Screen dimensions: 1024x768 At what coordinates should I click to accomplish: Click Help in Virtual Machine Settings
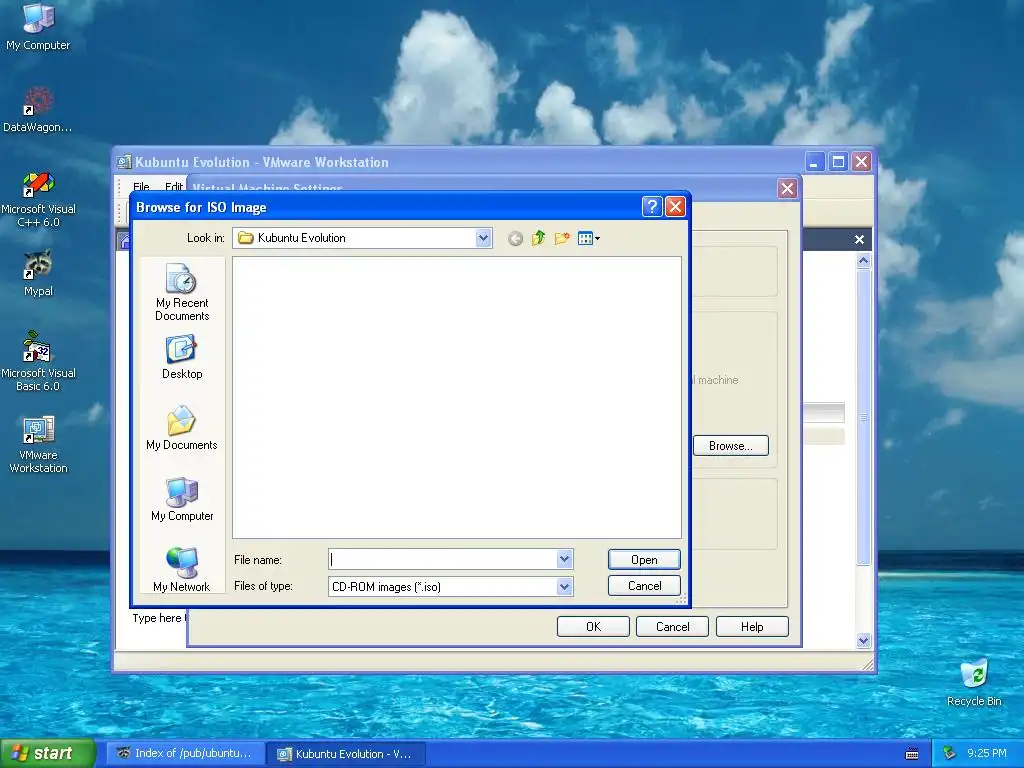coord(752,627)
